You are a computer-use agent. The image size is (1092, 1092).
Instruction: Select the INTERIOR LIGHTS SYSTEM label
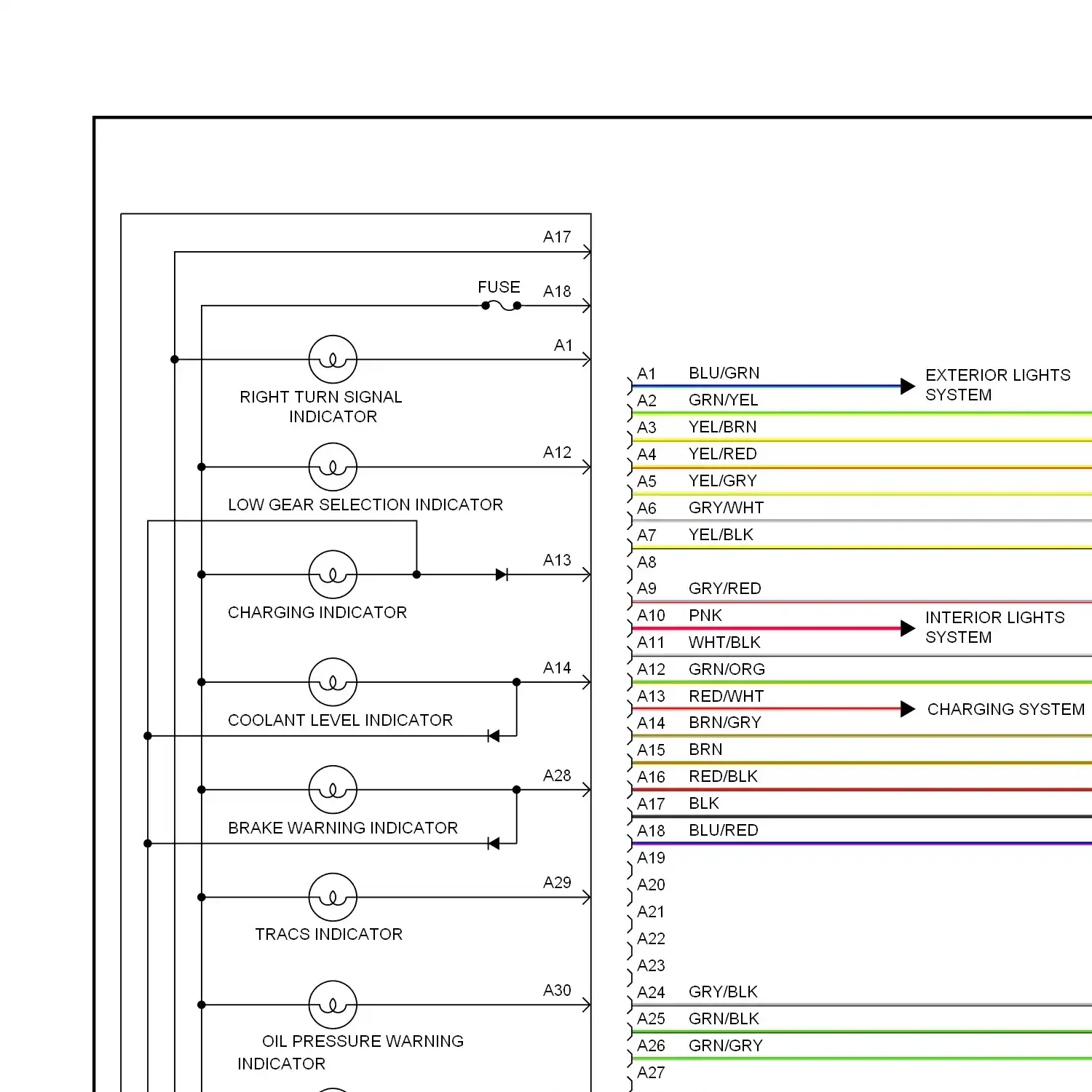point(994,628)
